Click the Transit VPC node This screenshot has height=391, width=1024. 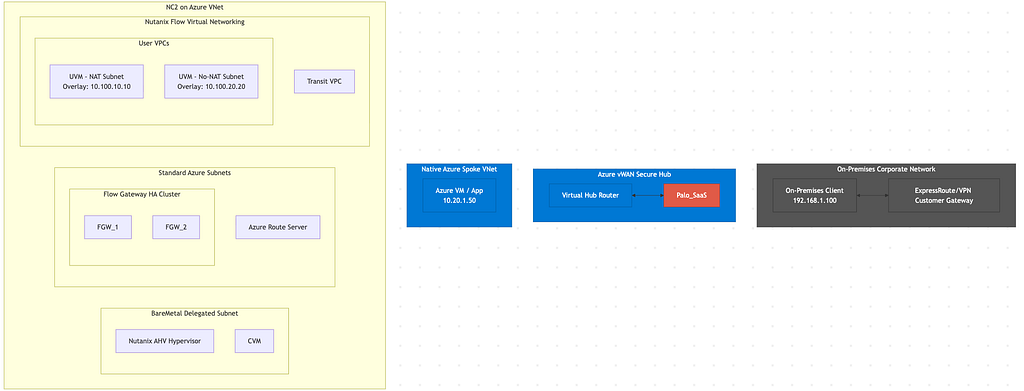(x=325, y=82)
